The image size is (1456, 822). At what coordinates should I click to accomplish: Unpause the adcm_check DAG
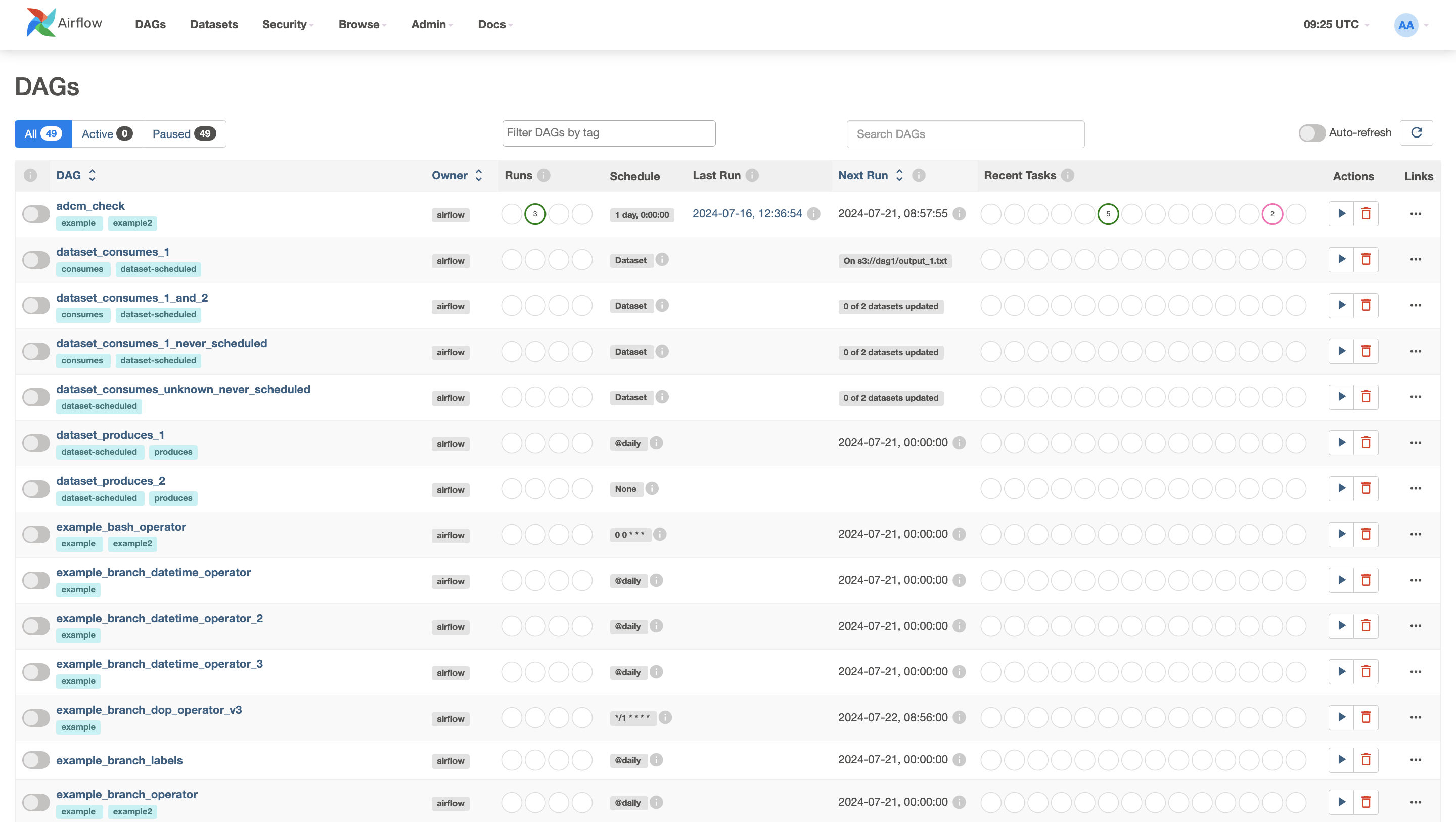(35, 214)
